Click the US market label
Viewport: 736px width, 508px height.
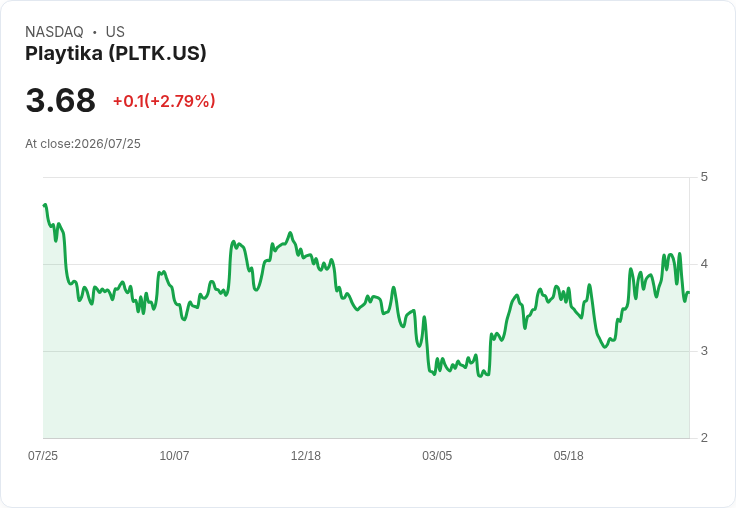(115, 32)
